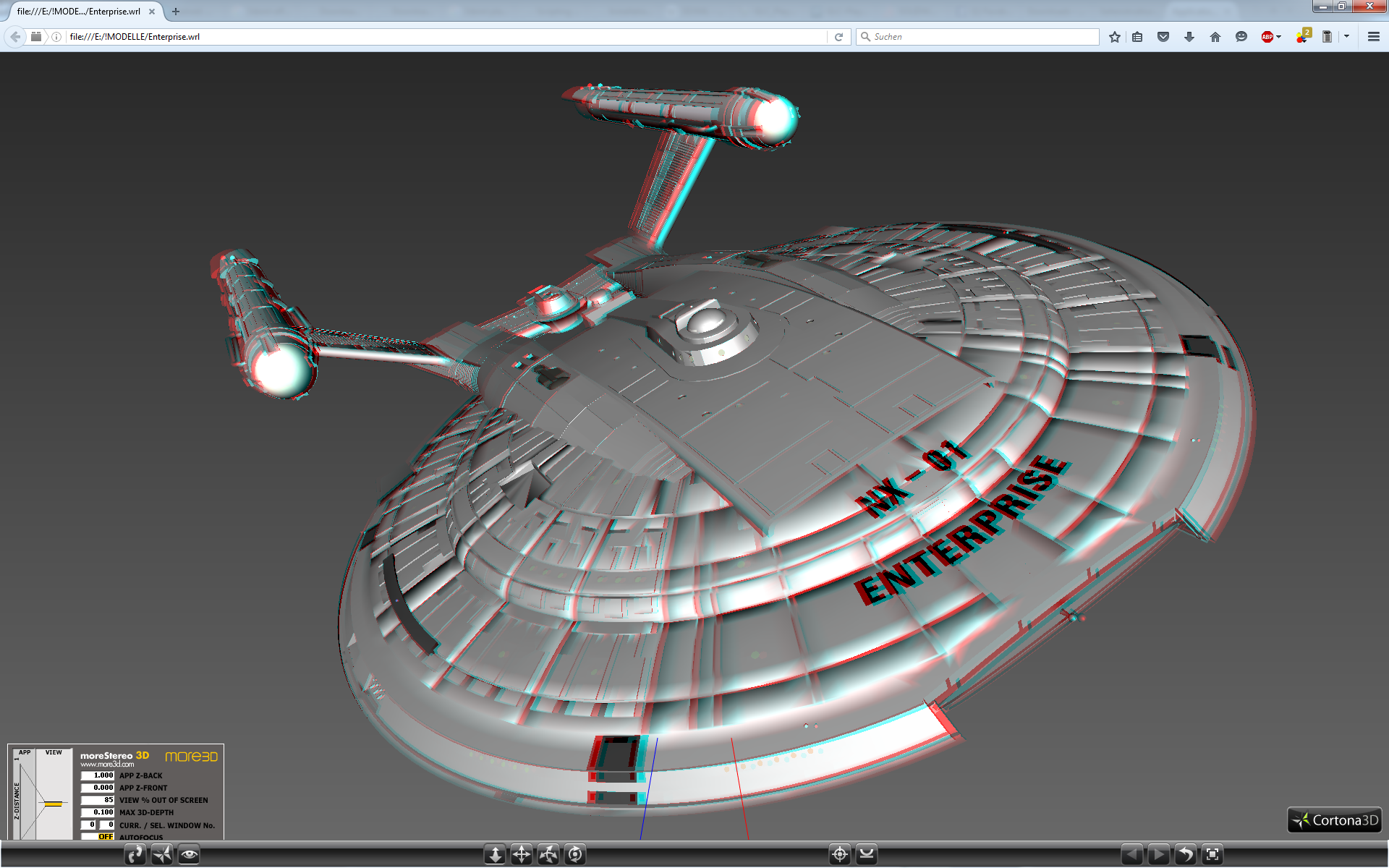Viewport: 1389px width, 868px height.
Task: Select the Walk navigation mode footprints icon
Action: click(x=135, y=854)
